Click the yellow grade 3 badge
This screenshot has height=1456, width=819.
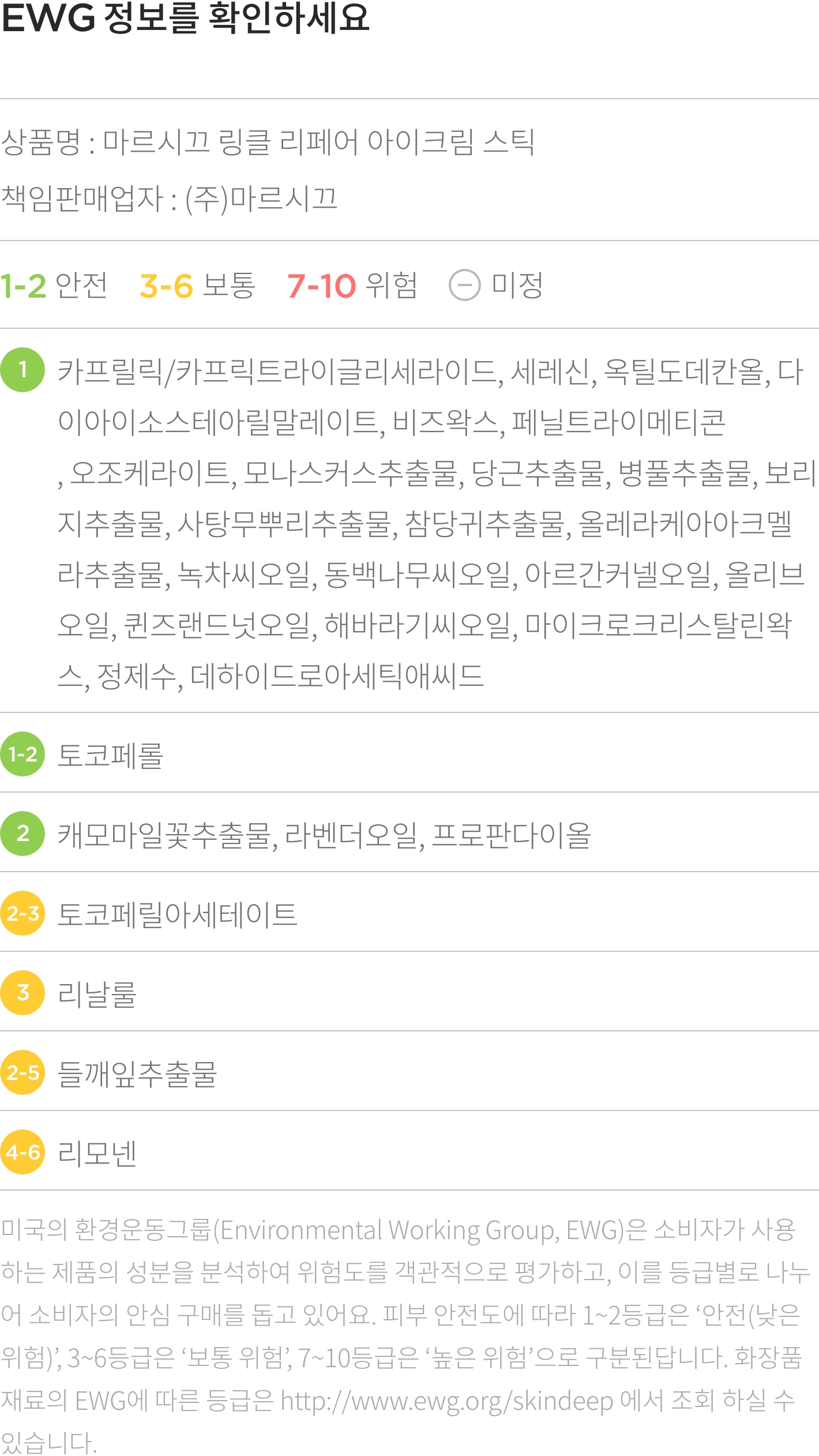pyautogui.click(x=22, y=993)
